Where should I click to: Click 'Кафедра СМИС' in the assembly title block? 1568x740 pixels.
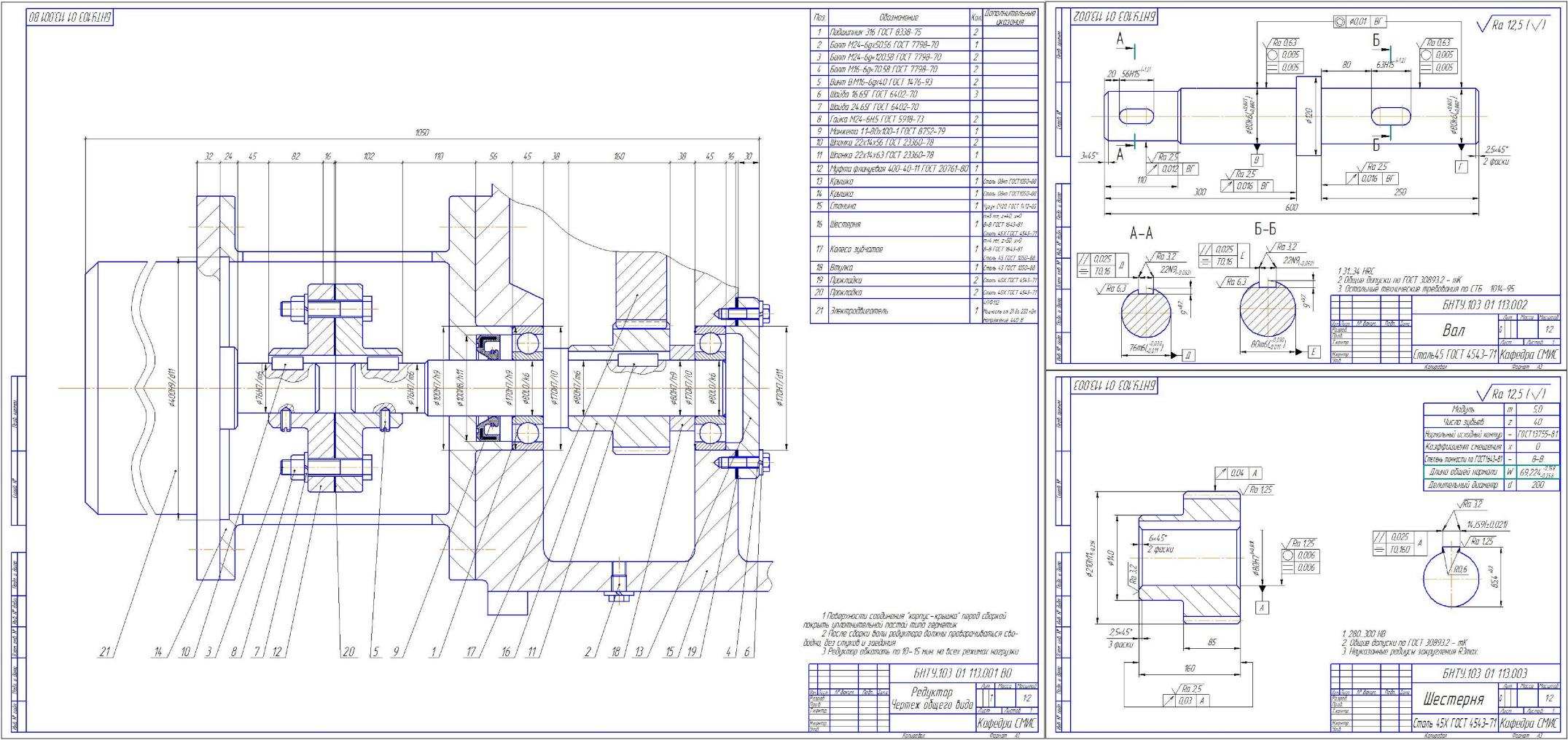pos(1007,724)
